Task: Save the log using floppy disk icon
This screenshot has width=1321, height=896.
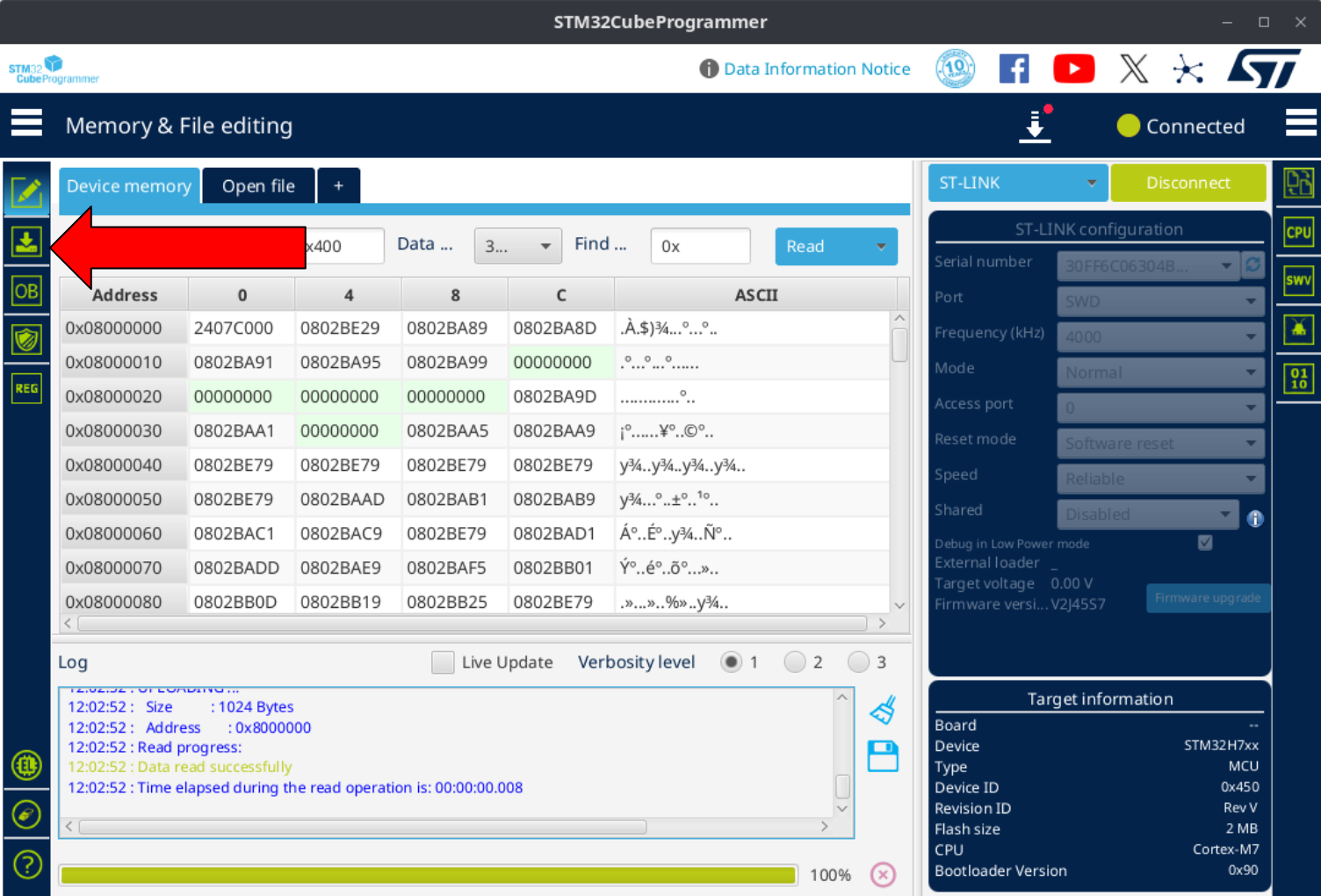Action: pos(883,756)
